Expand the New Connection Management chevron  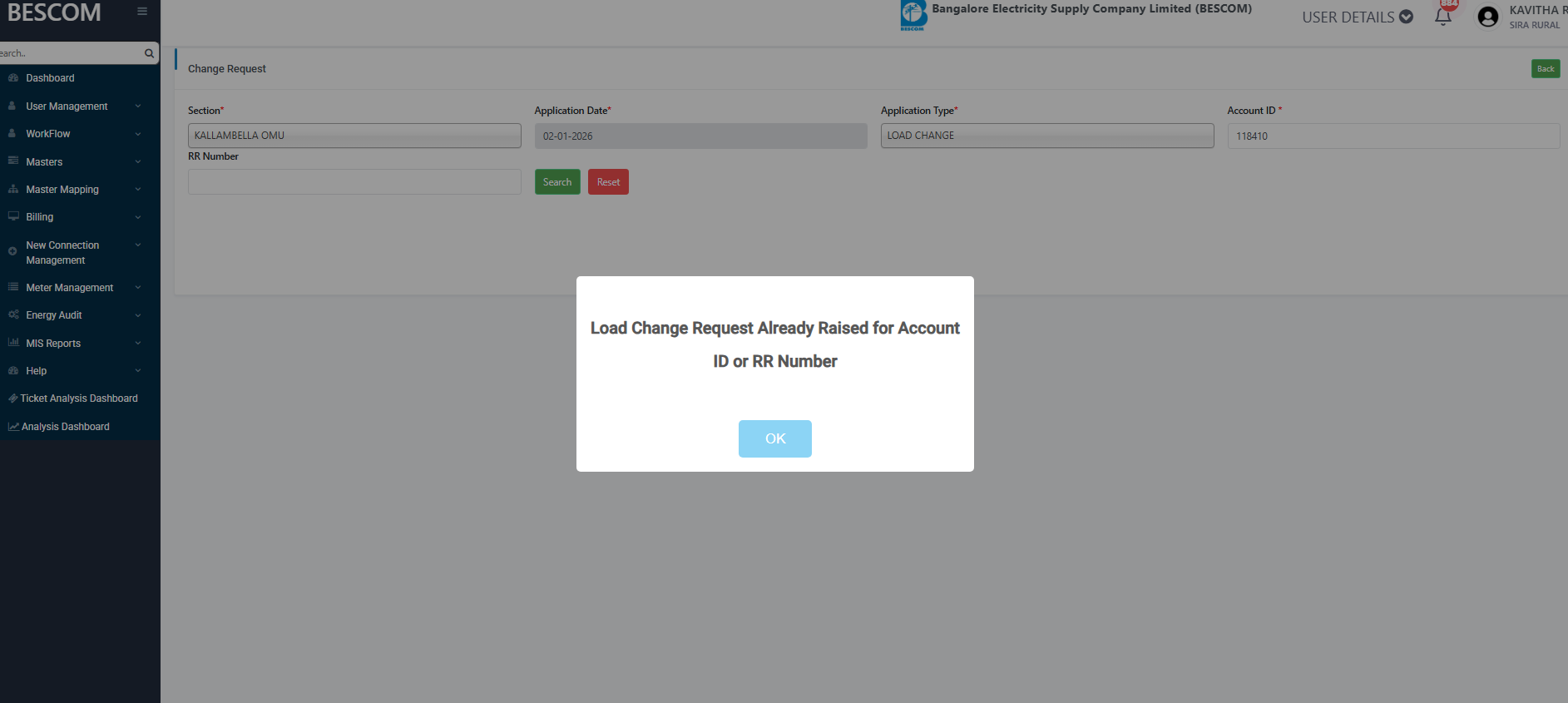(138, 245)
